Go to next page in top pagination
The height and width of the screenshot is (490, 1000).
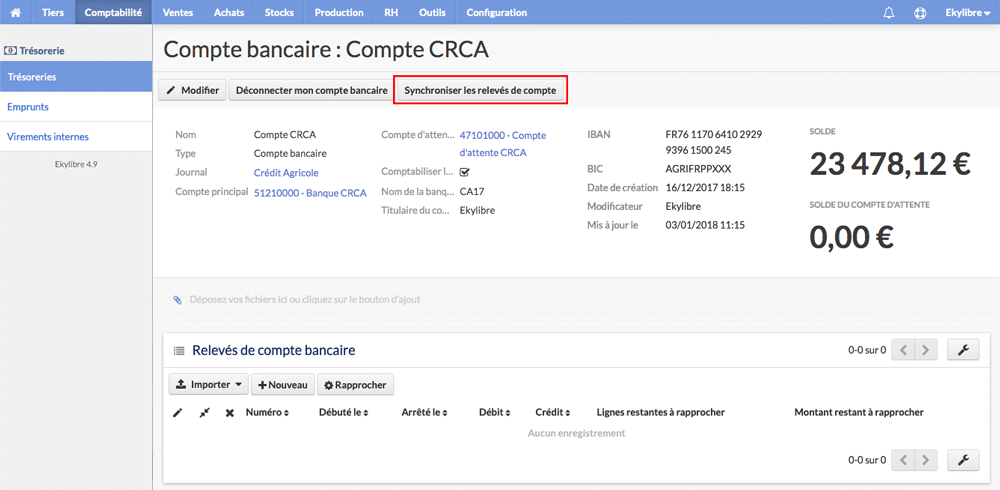[x=926, y=350]
